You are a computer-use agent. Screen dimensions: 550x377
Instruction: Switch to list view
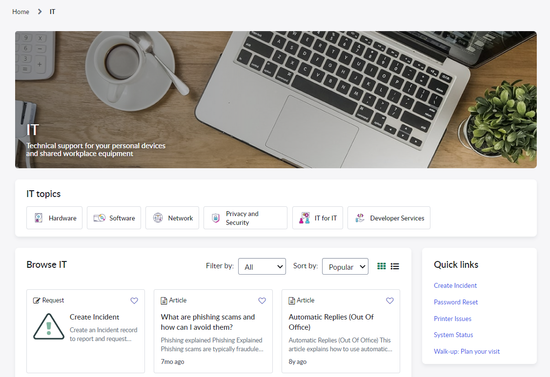(395, 266)
